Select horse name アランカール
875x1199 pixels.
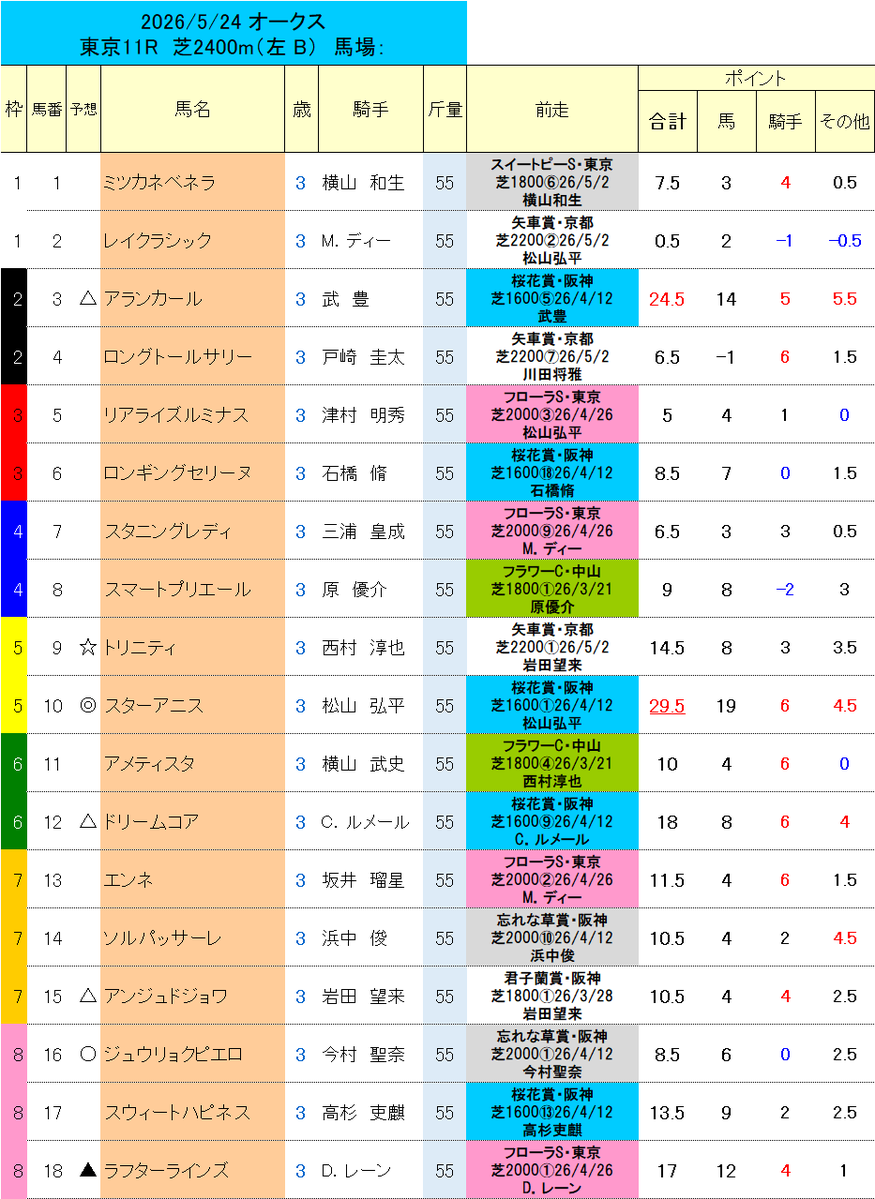(x=153, y=299)
